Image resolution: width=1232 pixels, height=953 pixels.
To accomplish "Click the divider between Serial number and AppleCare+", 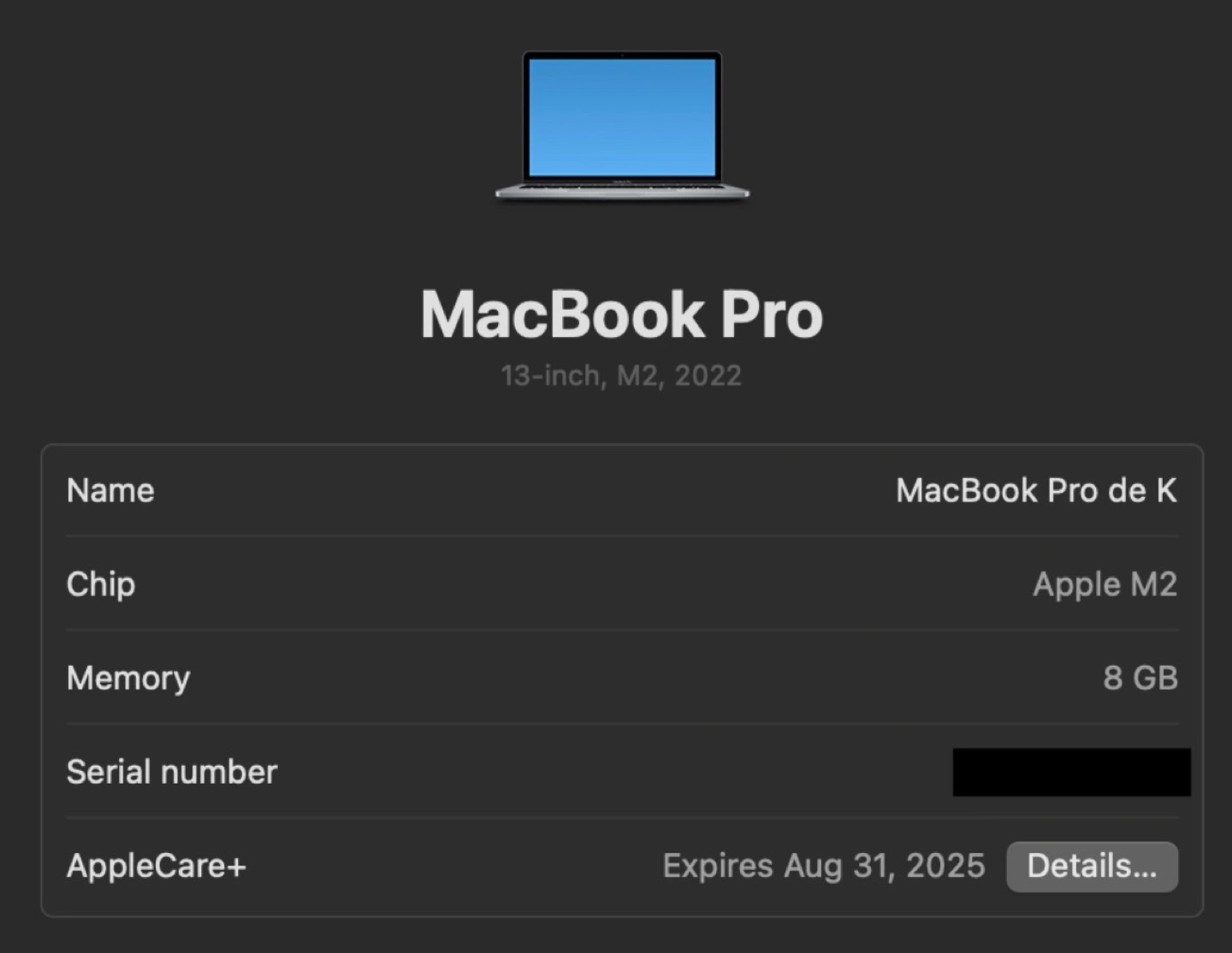I will point(622,819).
